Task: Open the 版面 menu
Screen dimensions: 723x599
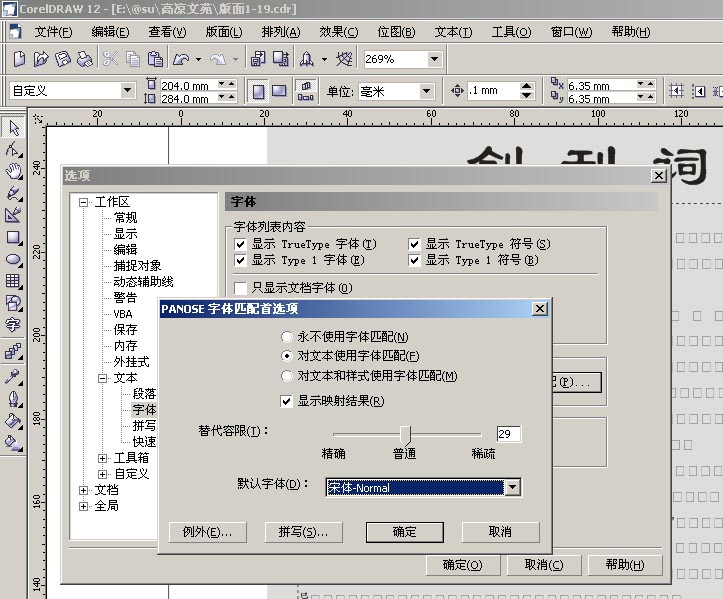Action: [224, 32]
